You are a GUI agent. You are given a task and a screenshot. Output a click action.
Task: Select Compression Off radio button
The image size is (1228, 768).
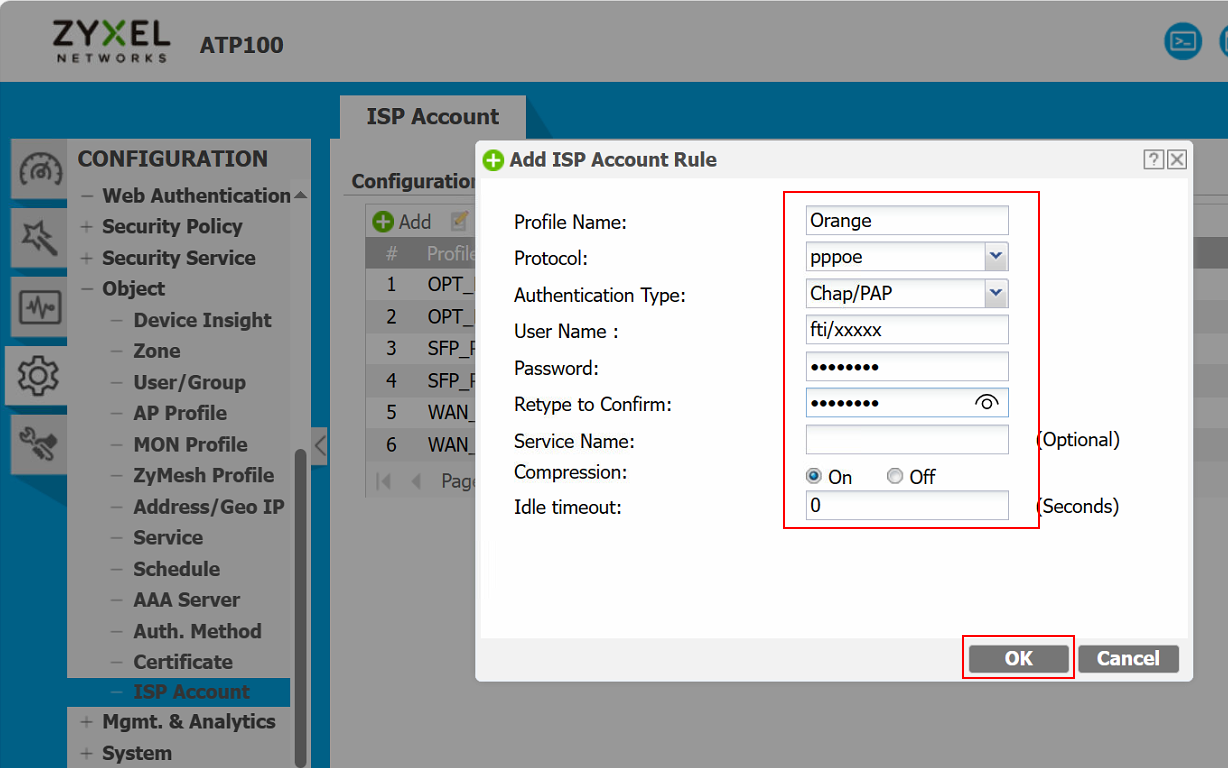click(x=895, y=477)
